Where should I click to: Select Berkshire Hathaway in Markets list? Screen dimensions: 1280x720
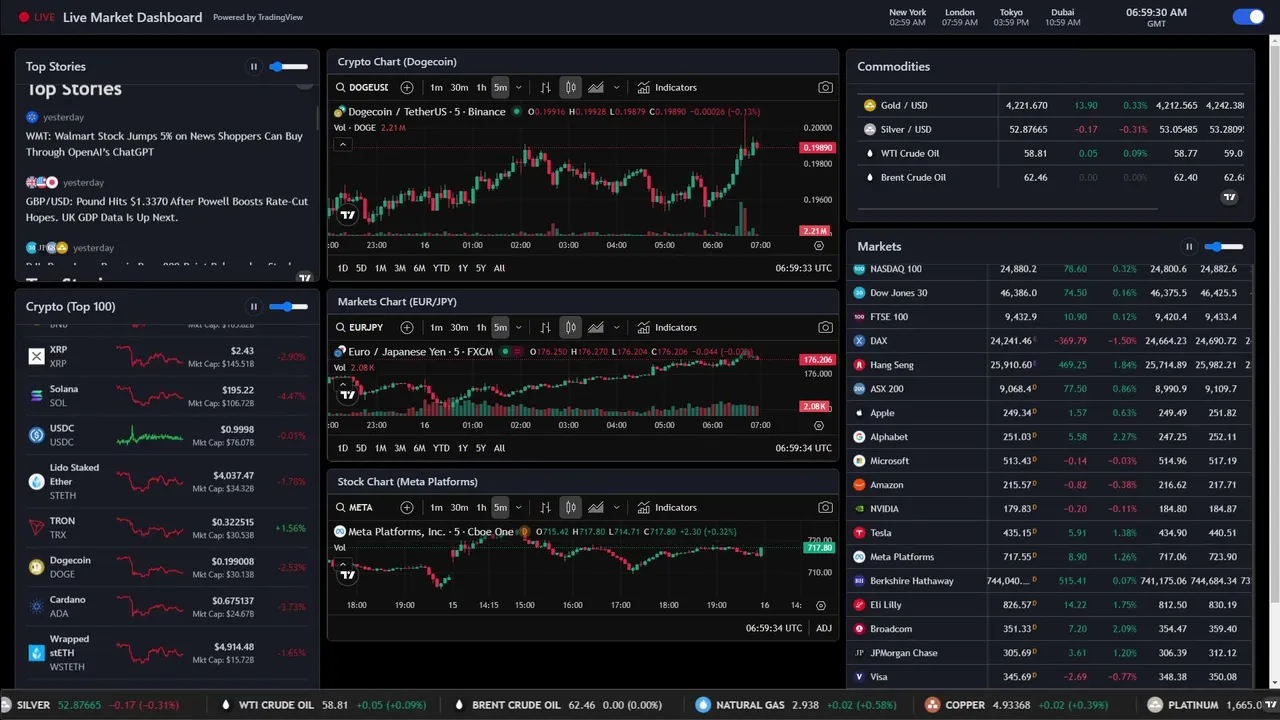coord(1049,581)
